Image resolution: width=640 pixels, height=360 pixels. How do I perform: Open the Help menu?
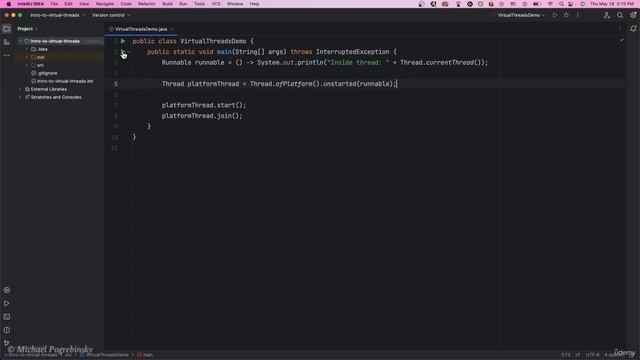[x=254, y=4]
